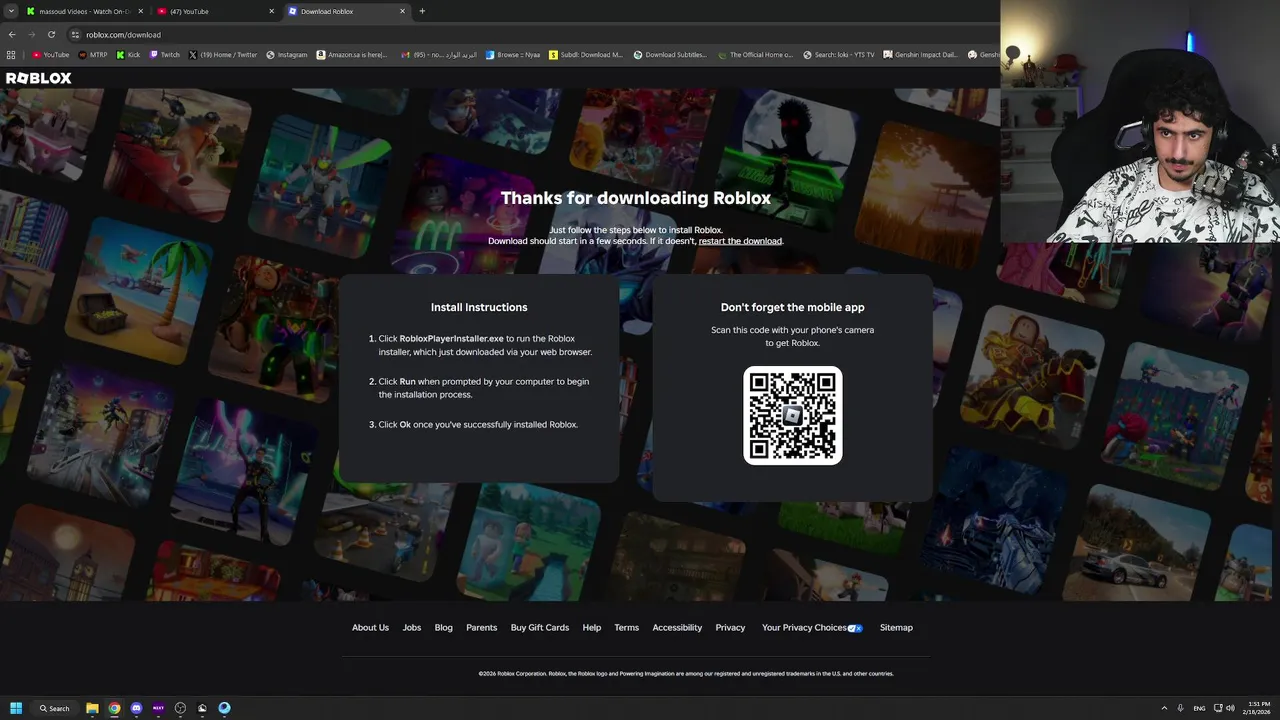Viewport: 1280px width, 720px height.
Task: Click the Thanks for downloading Roblox heading
Action: [636, 198]
